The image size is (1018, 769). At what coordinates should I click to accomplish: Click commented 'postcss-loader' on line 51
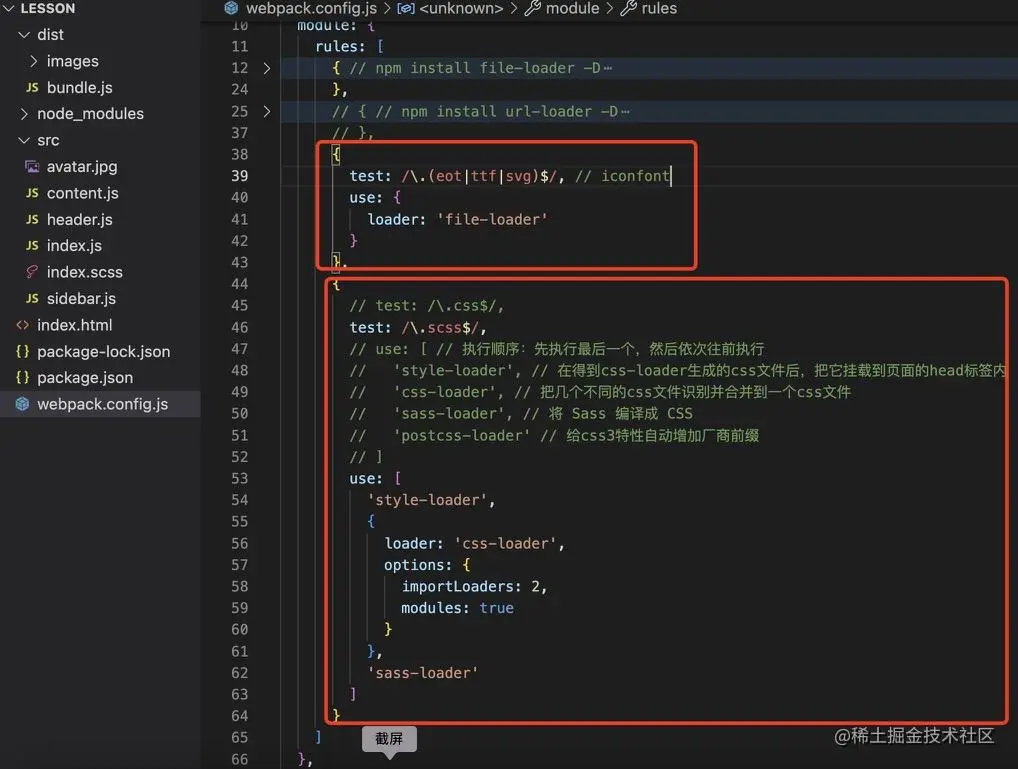tap(461, 435)
